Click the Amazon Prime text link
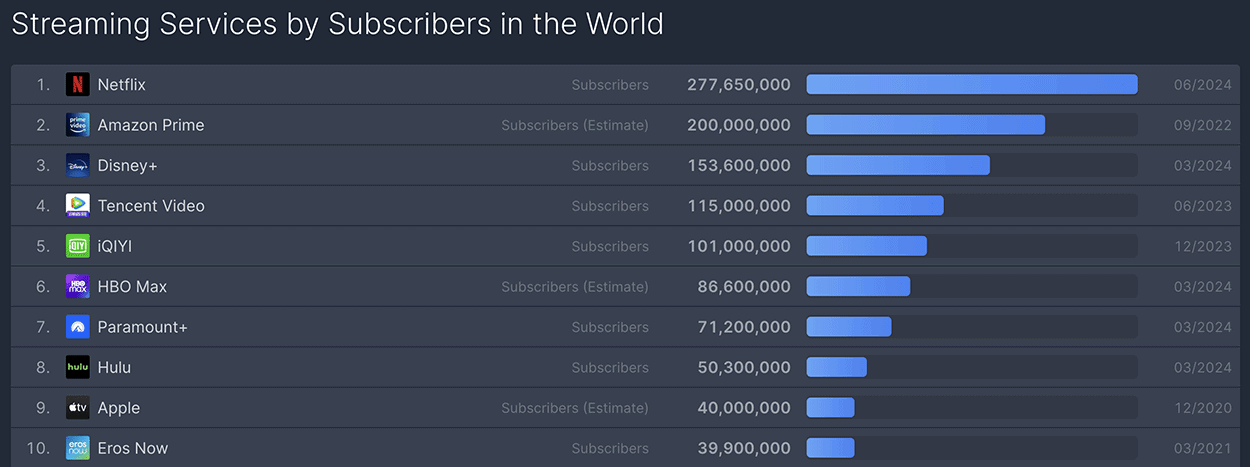This screenshot has width=1250, height=467. coord(151,125)
